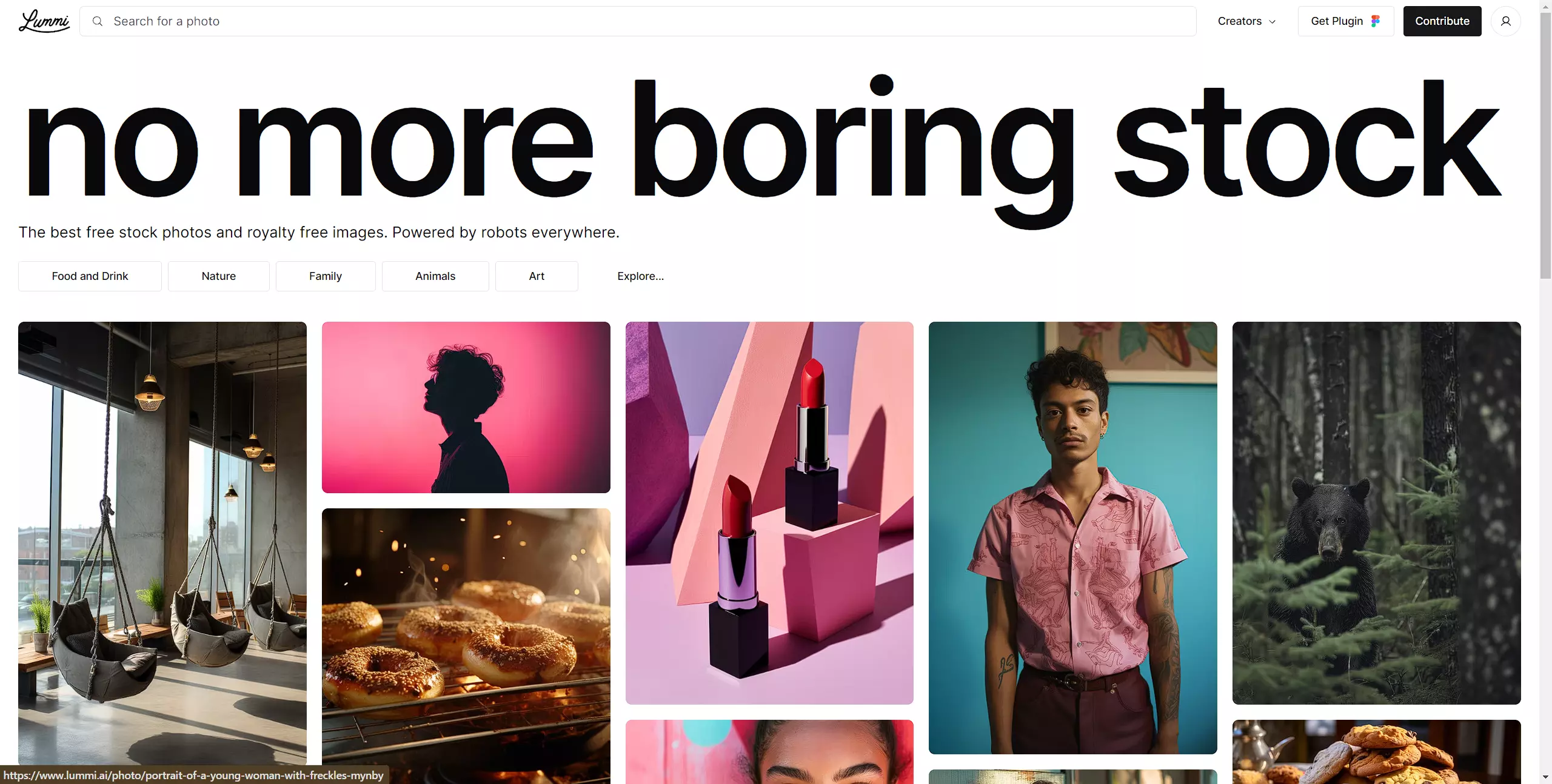Open the Explore... link
This screenshot has height=784, width=1552.
(x=640, y=276)
